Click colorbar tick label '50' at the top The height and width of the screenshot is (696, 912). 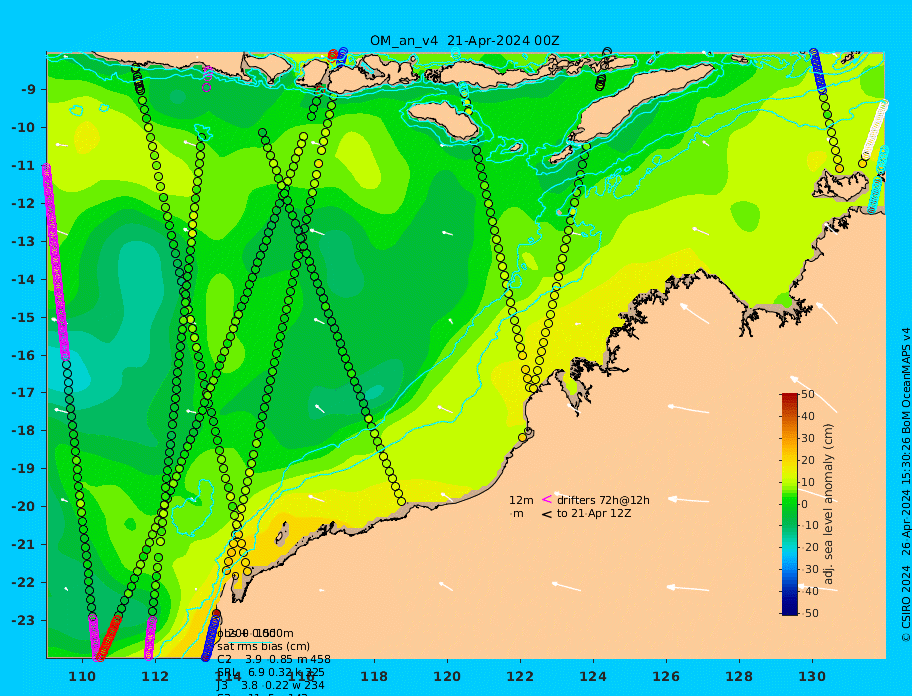pyautogui.click(x=808, y=394)
